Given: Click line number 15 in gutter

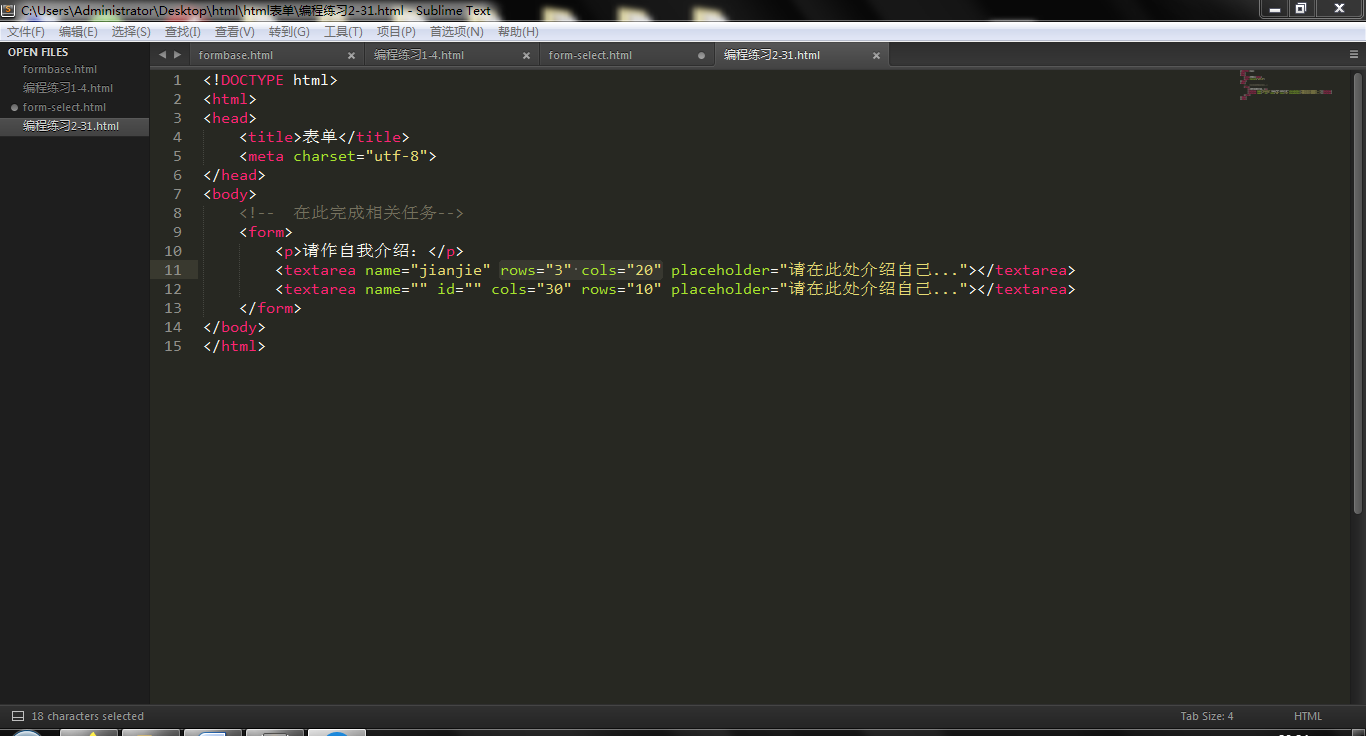Looking at the screenshot, I should [173, 346].
